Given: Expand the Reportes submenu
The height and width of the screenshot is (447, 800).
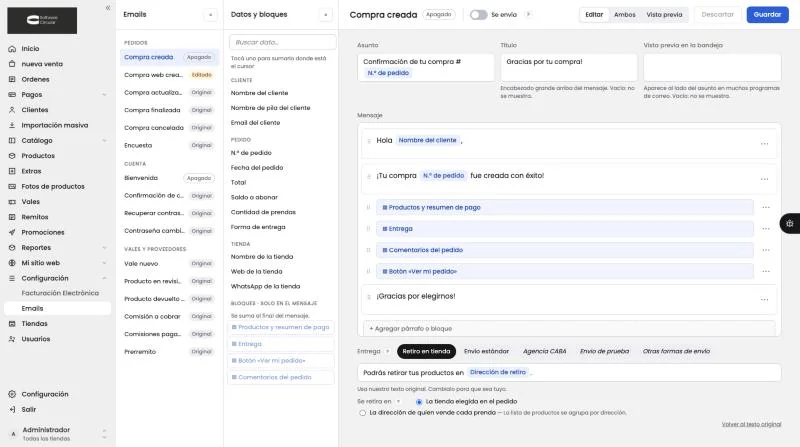Looking at the screenshot, I should coord(104,247).
